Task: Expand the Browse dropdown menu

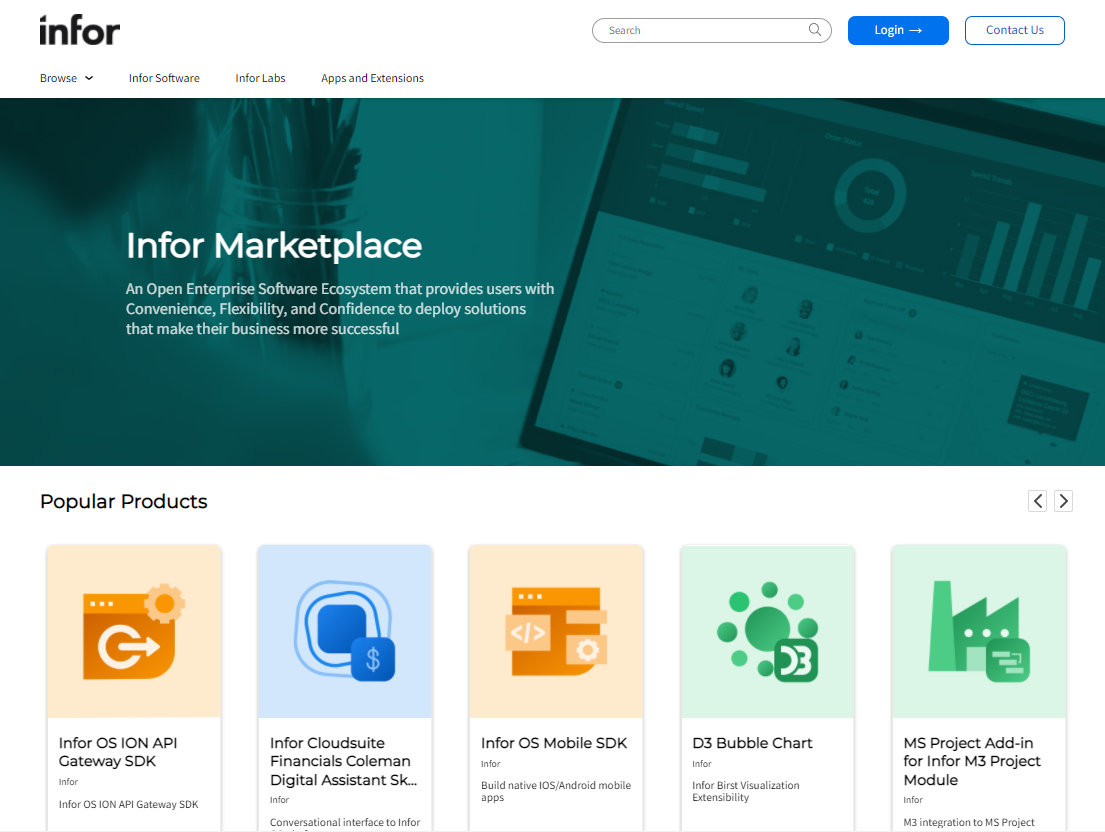Action: (66, 78)
